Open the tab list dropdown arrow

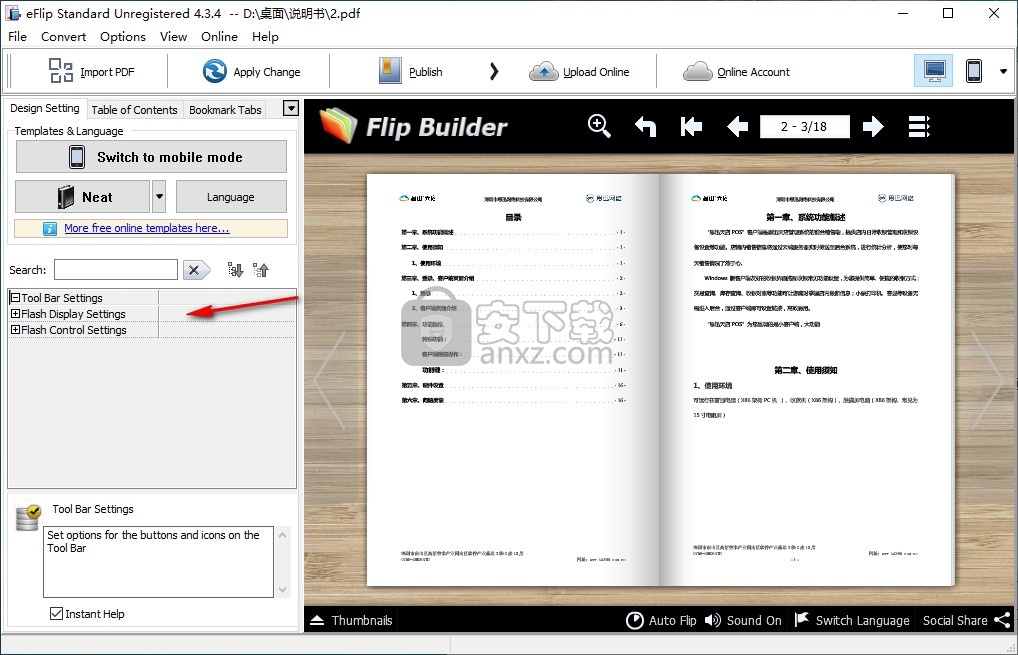(x=291, y=108)
